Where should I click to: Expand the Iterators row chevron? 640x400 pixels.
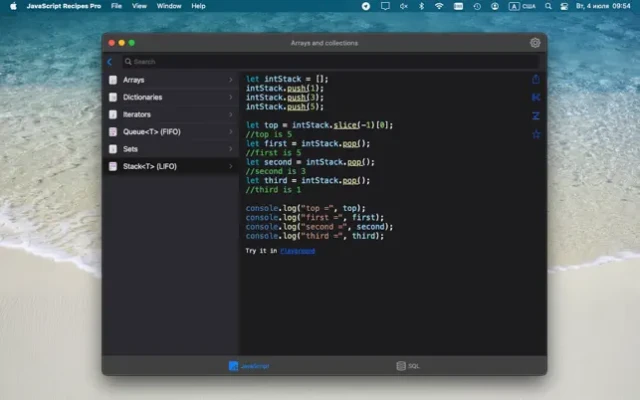coord(231,115)
